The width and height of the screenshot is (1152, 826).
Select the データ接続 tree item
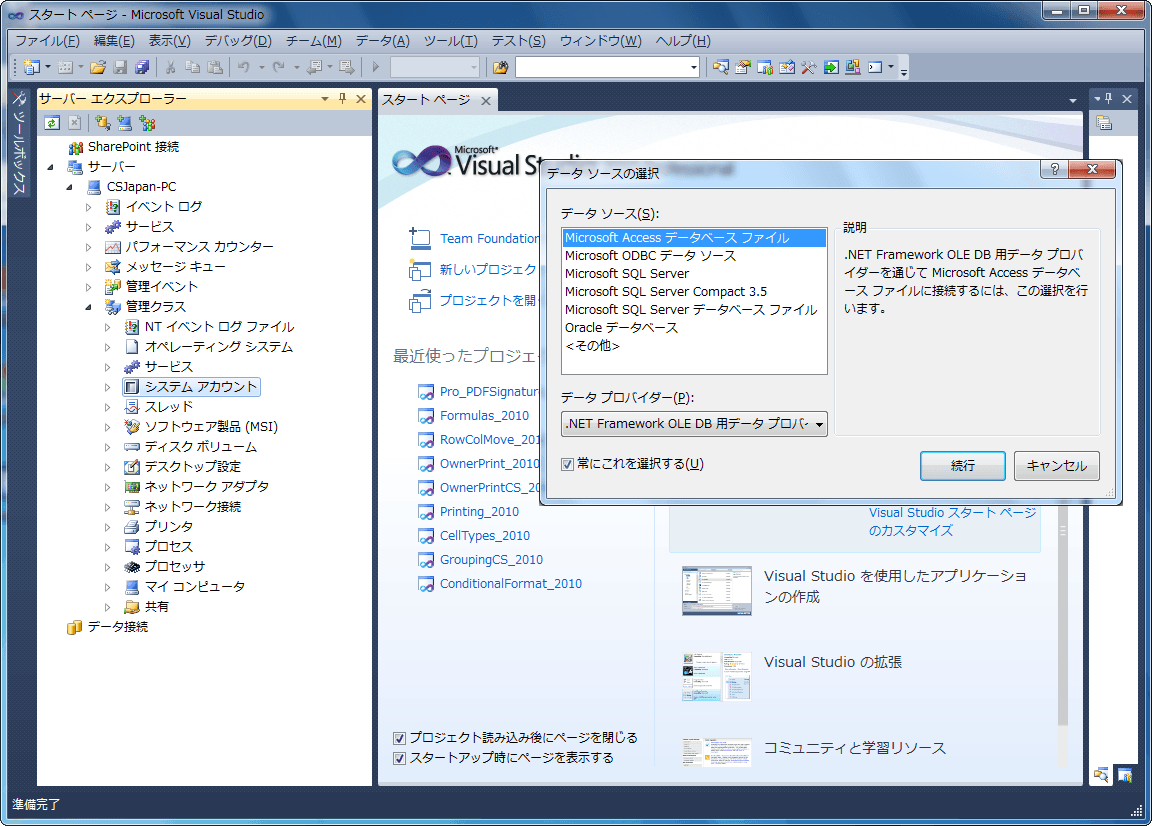tap(118, 627)
